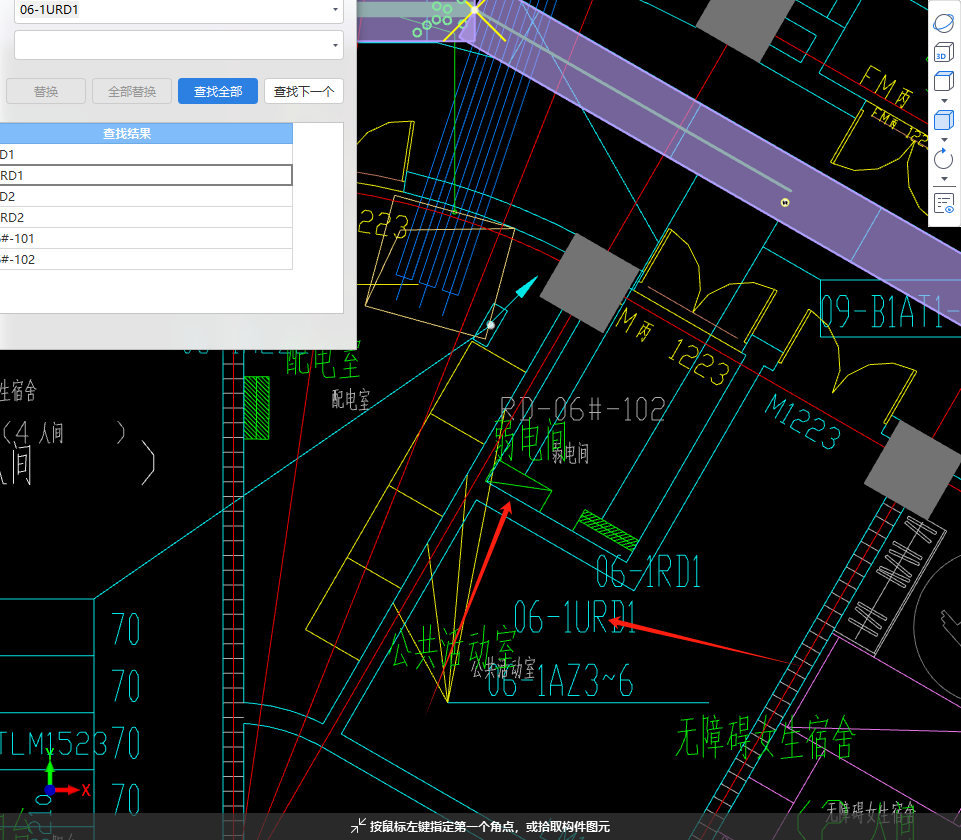Viewport: 961px width, 840px height.
Task: Click the circular rotate view icon
Action: coord(943,159)
